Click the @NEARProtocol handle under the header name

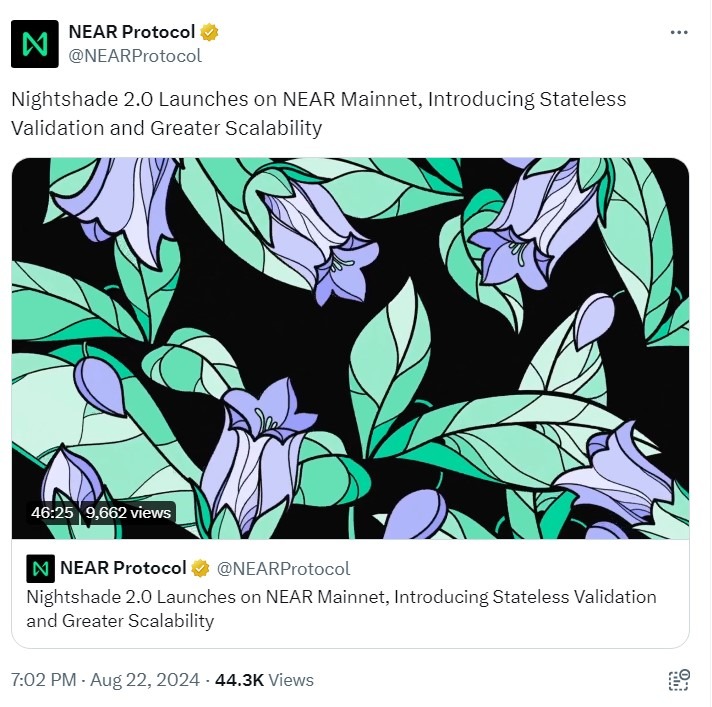pyautogui.click(x=135, y=56)
